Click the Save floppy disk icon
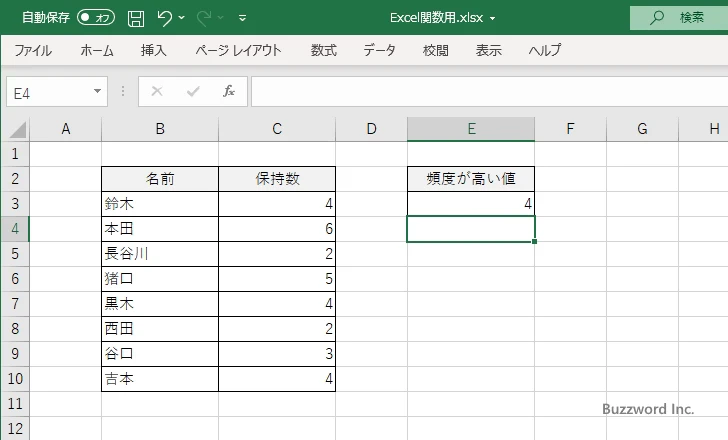This screenshot has height=440, width=728. point(136,18)
